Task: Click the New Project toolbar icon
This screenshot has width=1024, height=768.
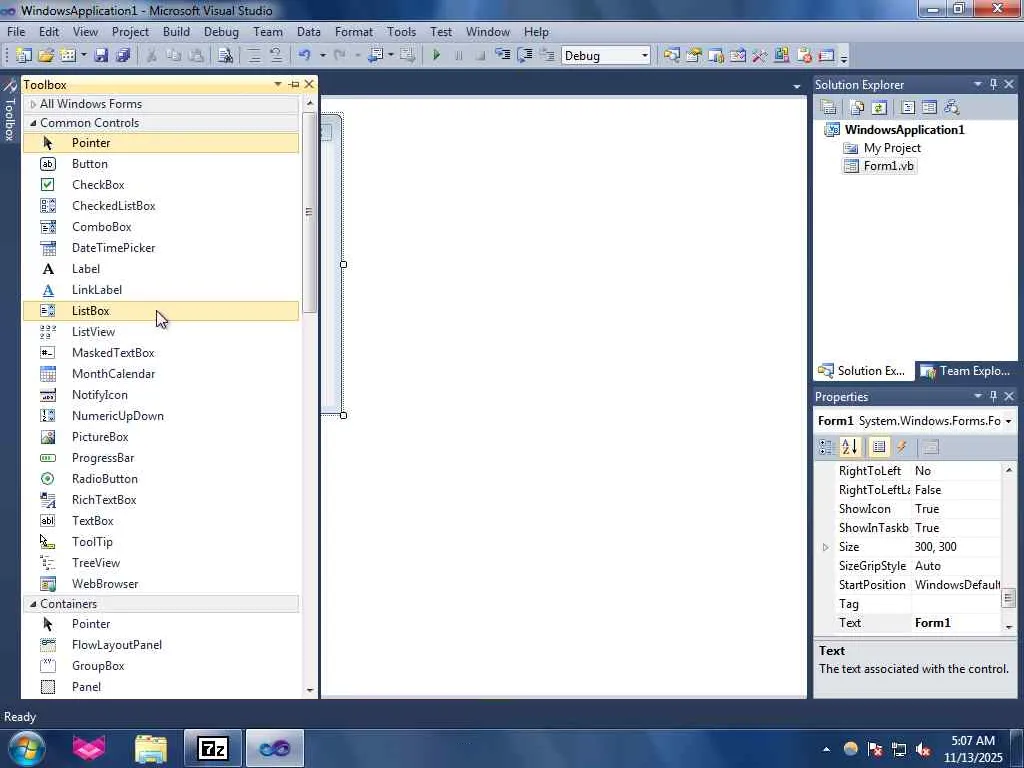Action: click(24, 56)
